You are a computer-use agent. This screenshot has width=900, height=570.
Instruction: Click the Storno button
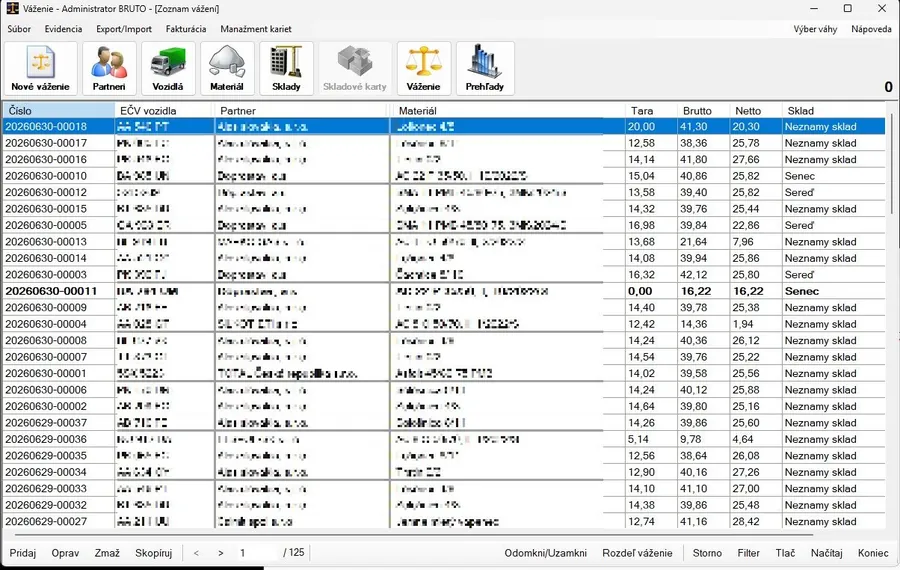tap(707, 553)
